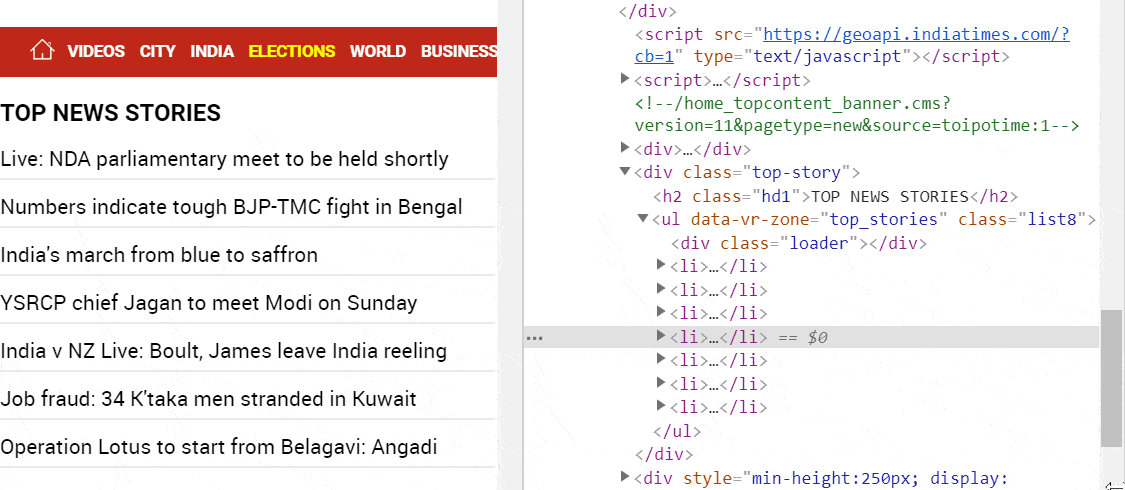Open the WORLD section
This screenshot has height=490, width=1125.
tap(378, 51)
